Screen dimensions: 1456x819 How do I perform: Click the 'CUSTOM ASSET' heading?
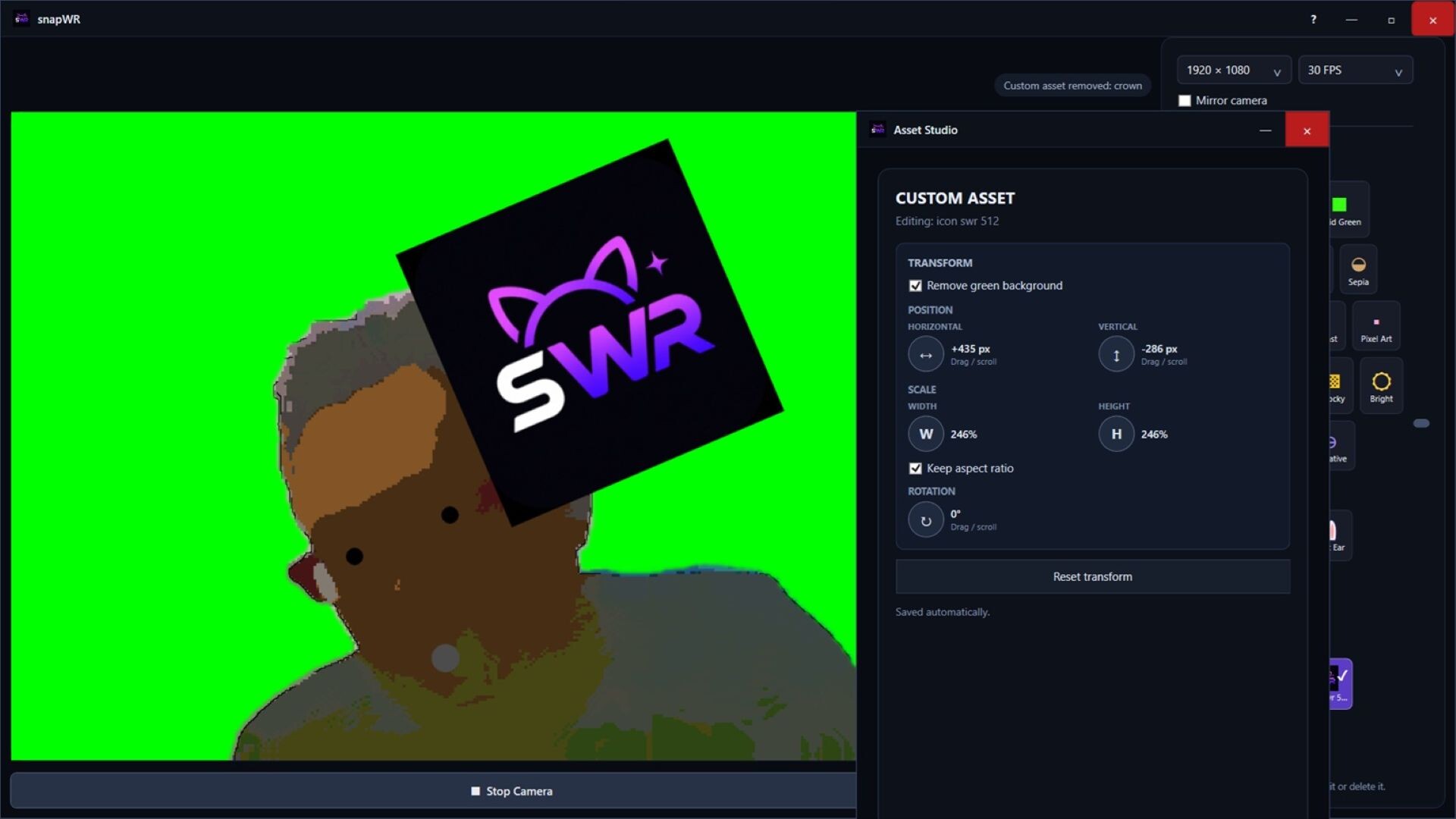[955, 199]
